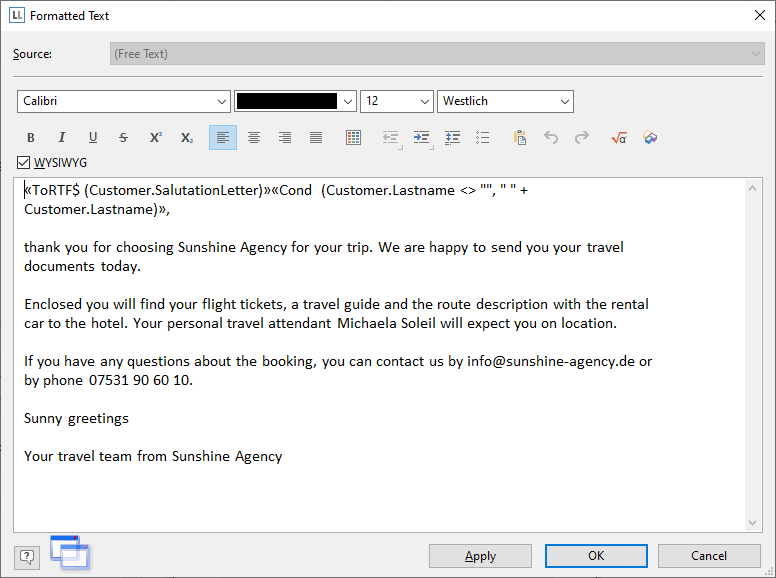Center align the text
This screenshot has height=578, width=776.
coord(254,138)
